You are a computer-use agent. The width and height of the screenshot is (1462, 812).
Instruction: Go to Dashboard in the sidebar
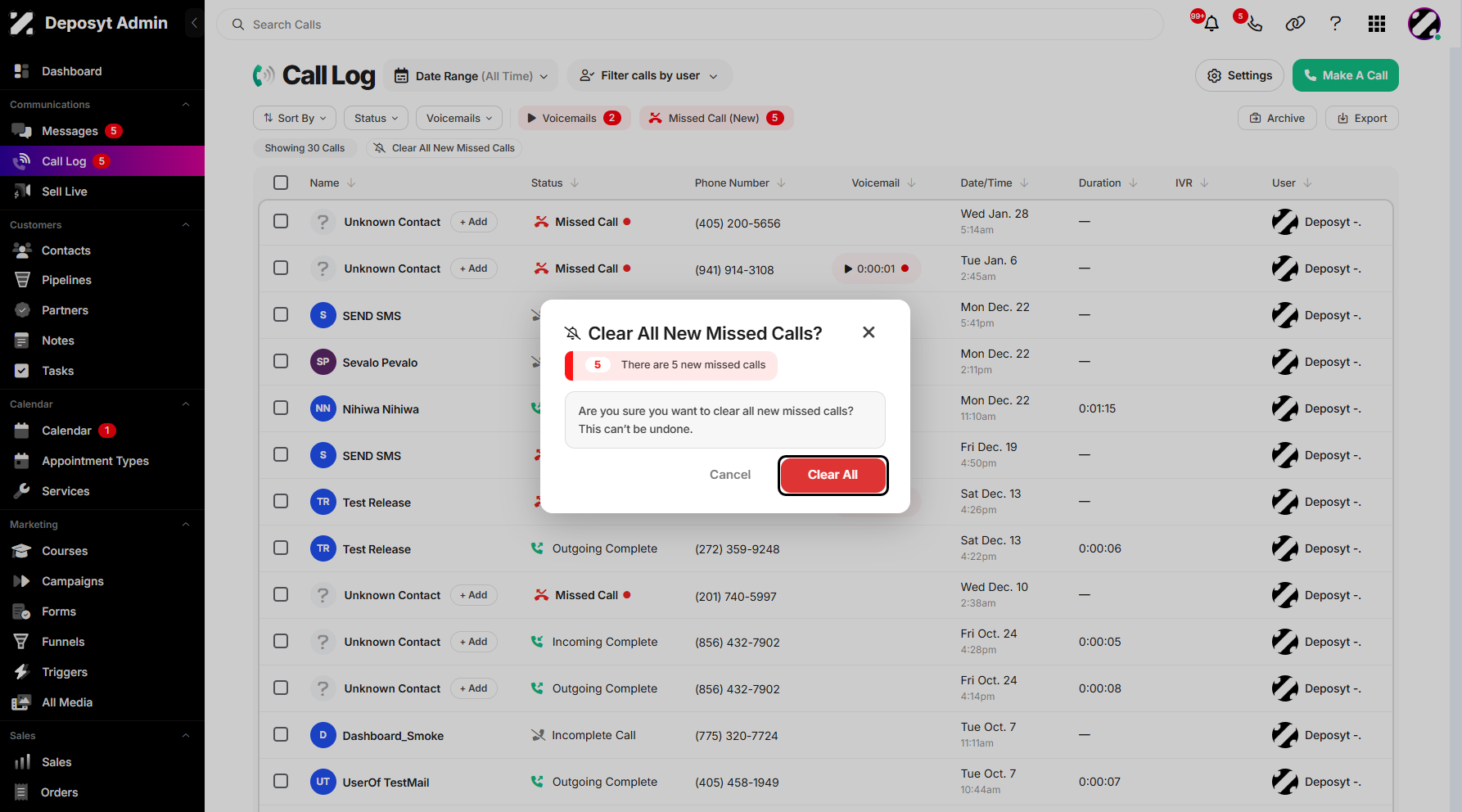point(71,71)
